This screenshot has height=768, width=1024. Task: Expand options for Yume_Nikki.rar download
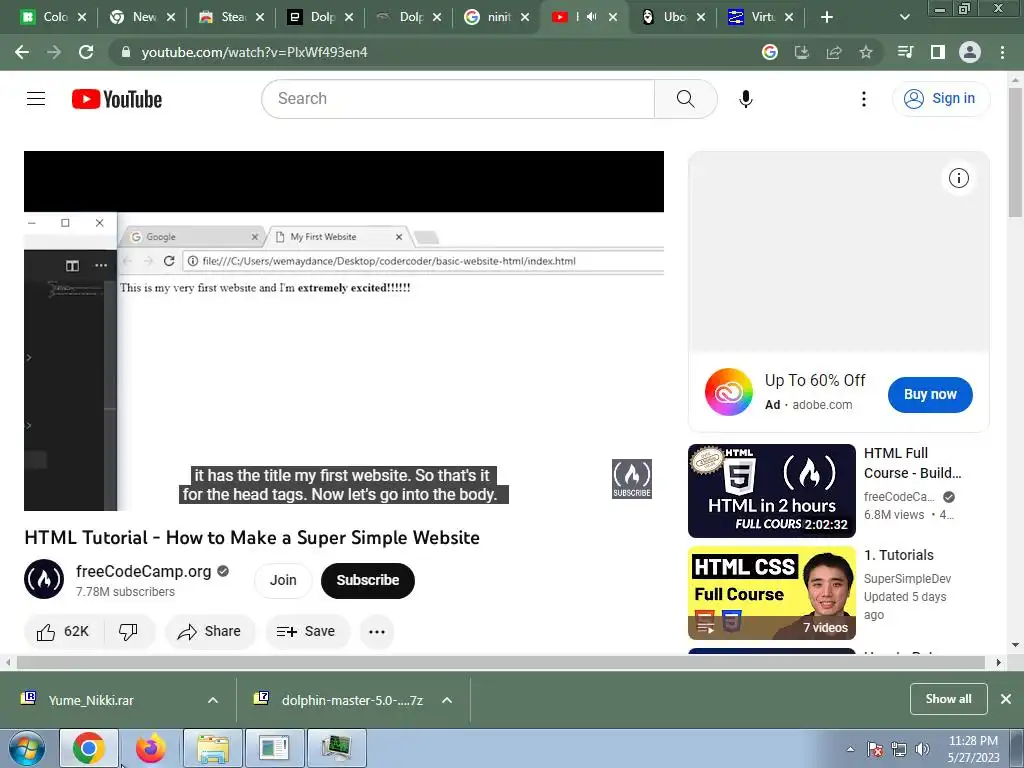point(212,700)
